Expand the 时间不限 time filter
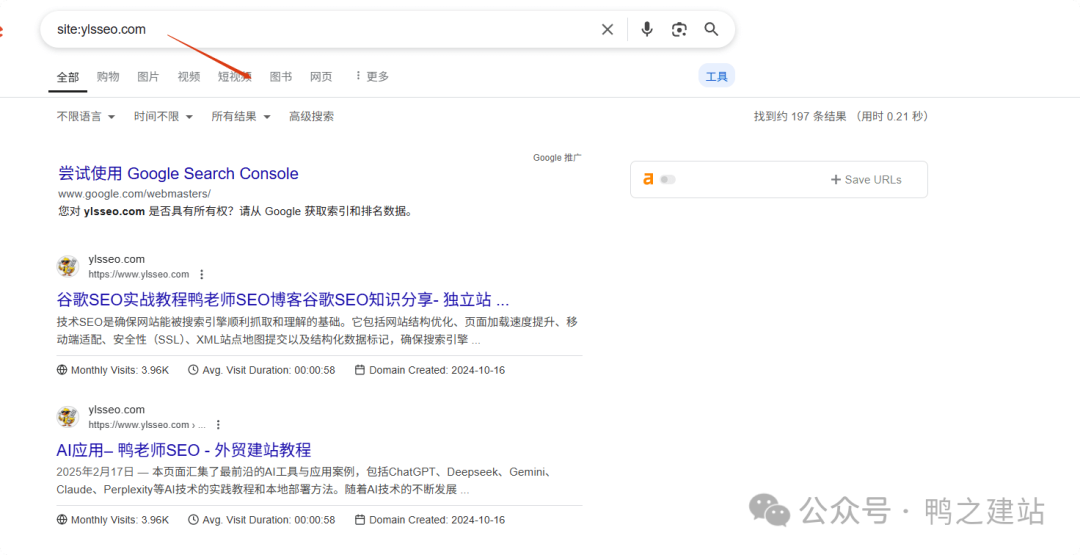The height and width of the screenshot is (555, 1080). pos(163,116)
